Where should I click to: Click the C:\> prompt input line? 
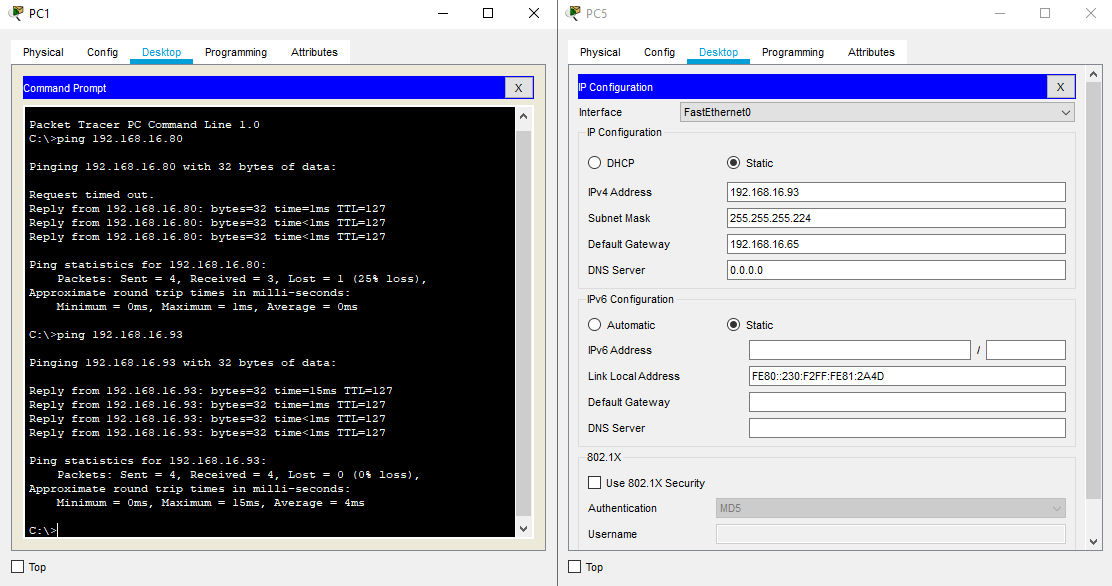coord(43,530)
